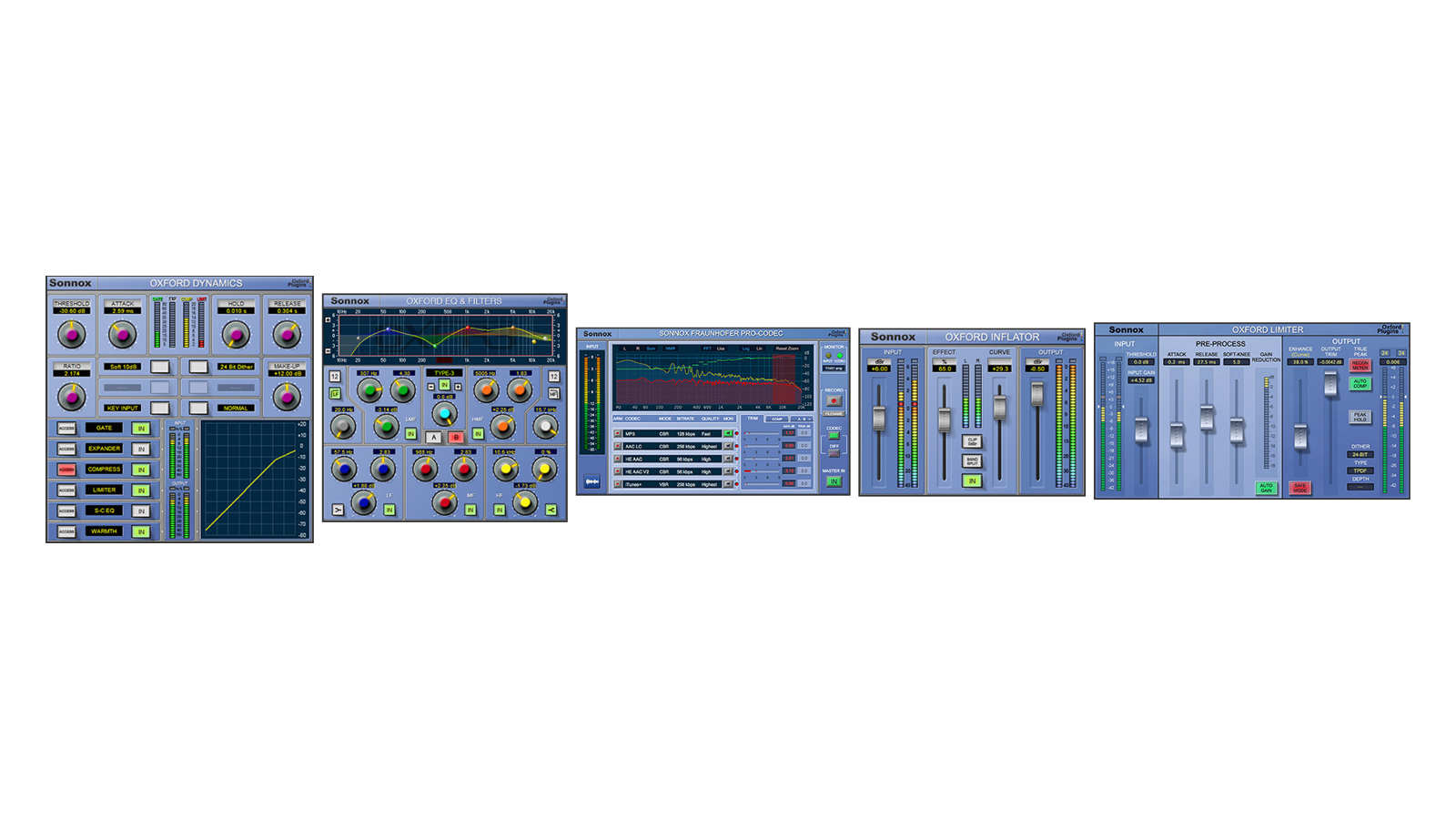Toggle the Key Input selector button
The height and width of the screenshot is (819, 1456).
(x=160, y=408)
